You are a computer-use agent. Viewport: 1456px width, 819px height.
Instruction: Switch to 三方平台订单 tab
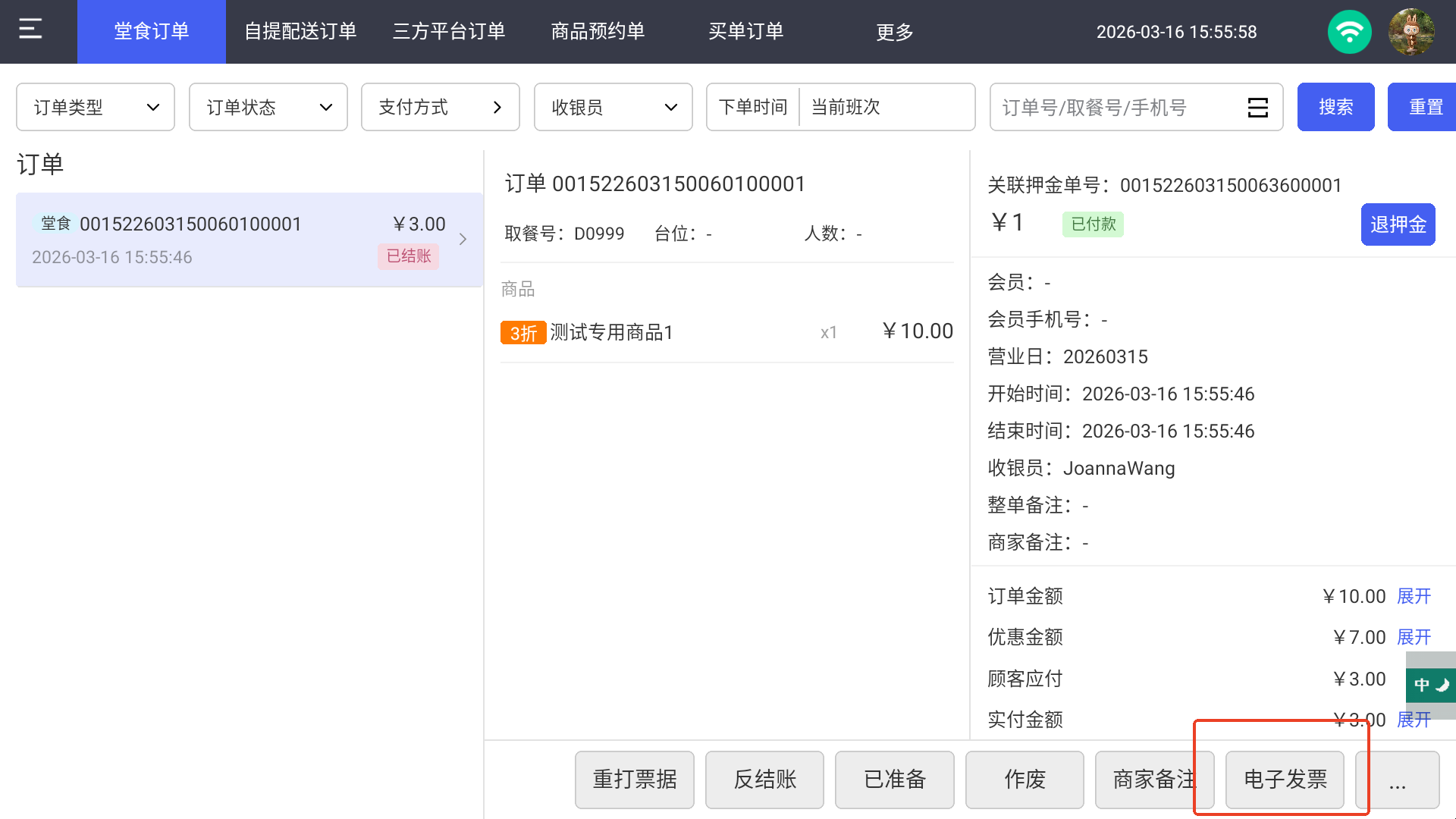click(449, 32)
